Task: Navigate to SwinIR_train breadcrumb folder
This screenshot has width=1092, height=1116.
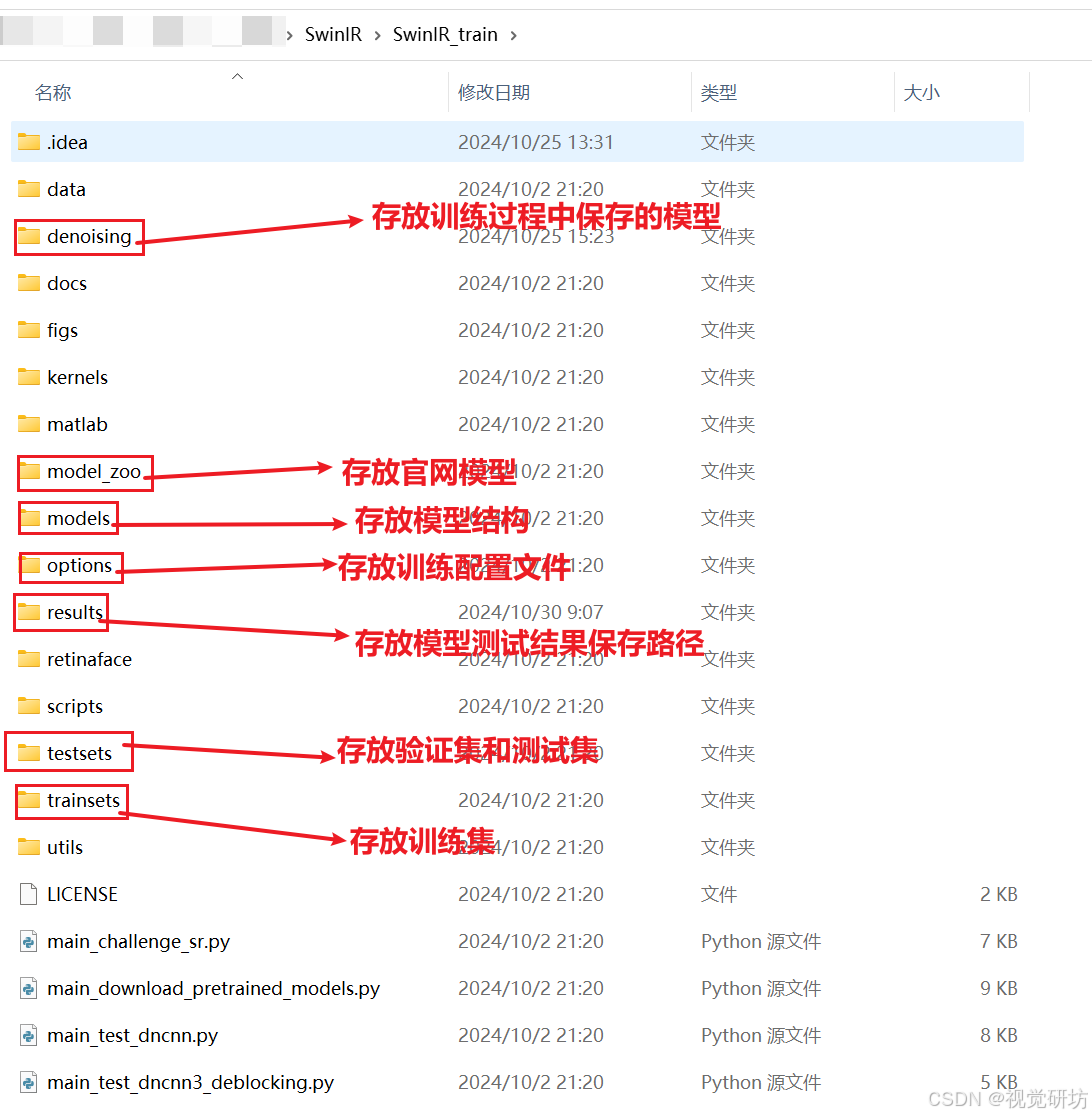Action: tap(445, 34)
